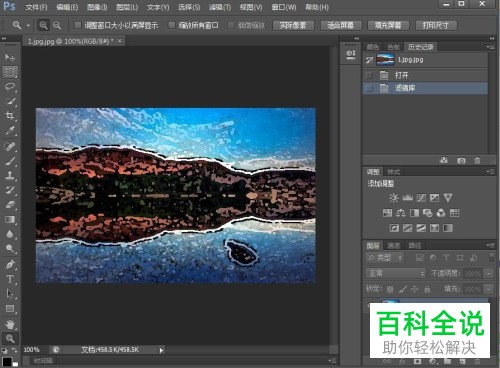Select the Hand tool
The height and width of the screenshot is (368, 500).
click(x=10, y=324)
